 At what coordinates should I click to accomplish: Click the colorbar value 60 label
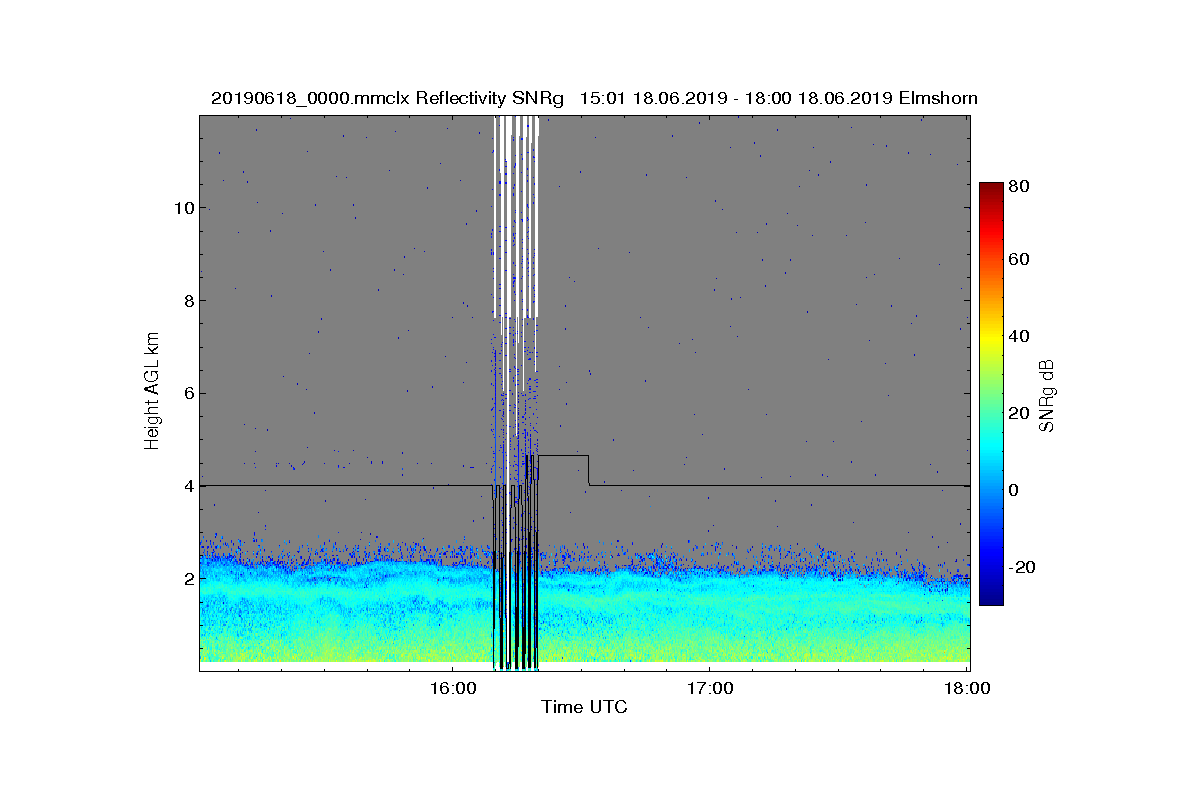(x=1020, y=260)
